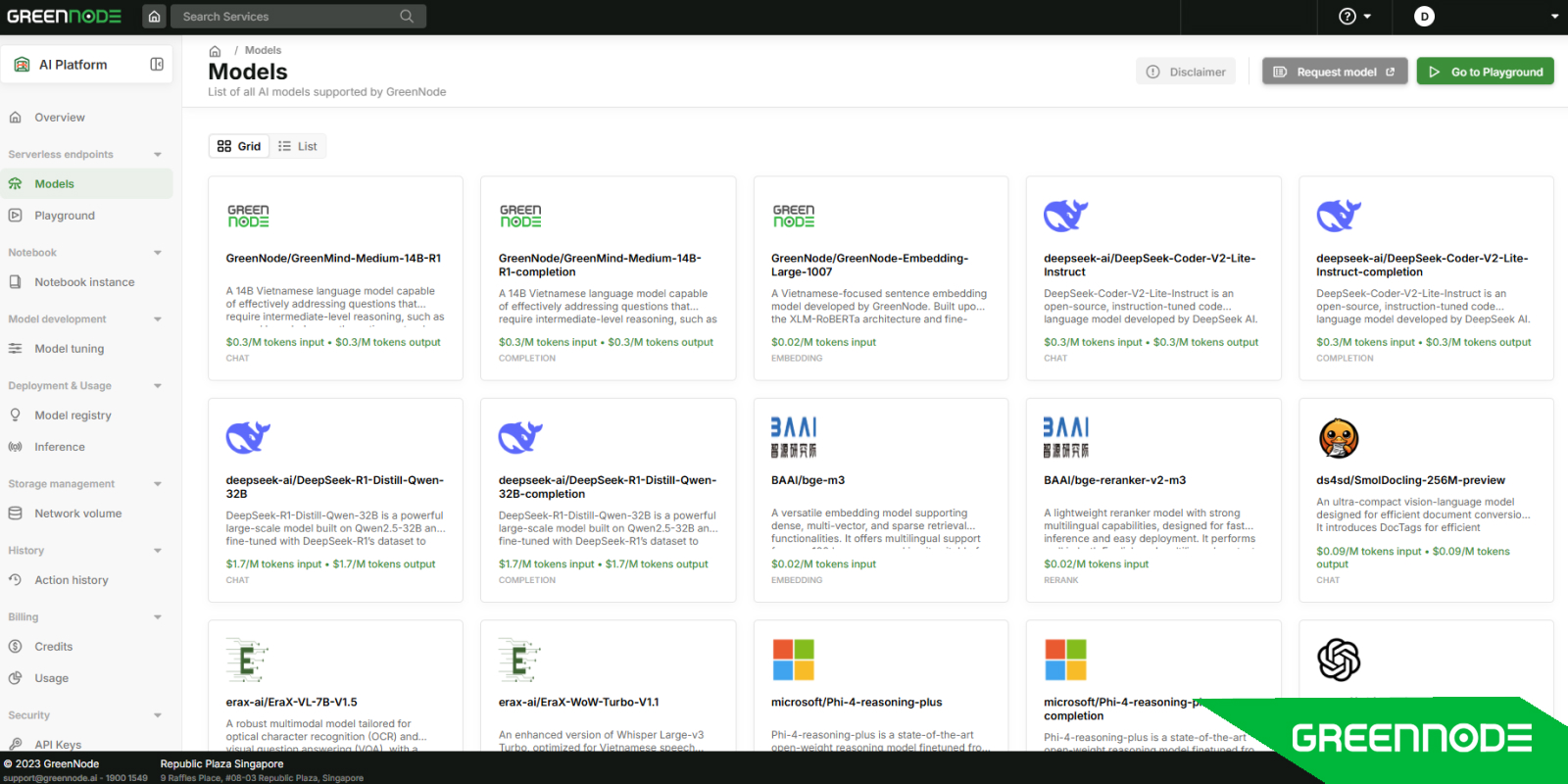Click the BAAI/bge-m3 logo icon
Image resolution: width=1568 pixels, height=784 pixels.
point(793,438)
